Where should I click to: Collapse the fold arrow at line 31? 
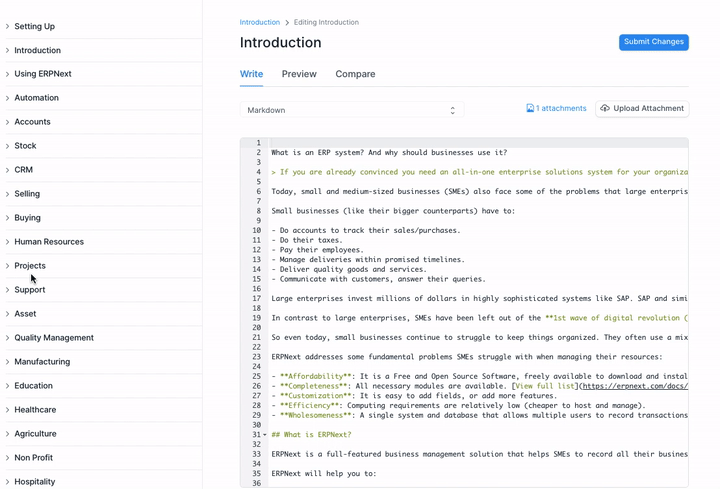coord(264,435)
